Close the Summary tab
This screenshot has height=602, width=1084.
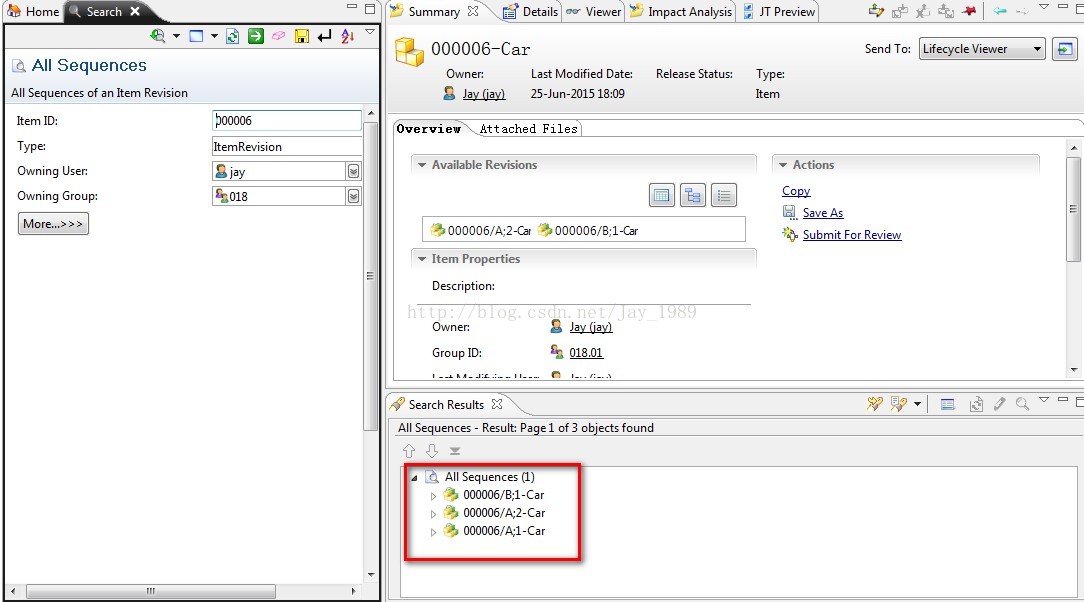coord(473,11)
